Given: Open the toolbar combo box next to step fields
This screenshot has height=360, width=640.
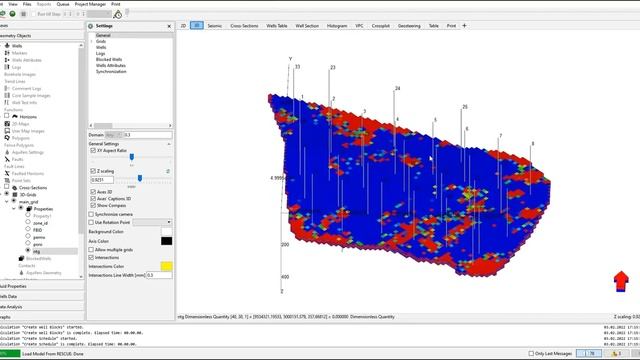Looking at the screenshot, I should point(99,14).
